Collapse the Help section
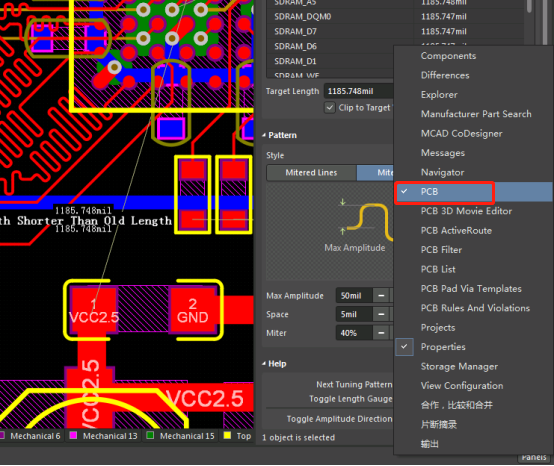The width and height of the screenshot is (554, 466). coord(264,364)
